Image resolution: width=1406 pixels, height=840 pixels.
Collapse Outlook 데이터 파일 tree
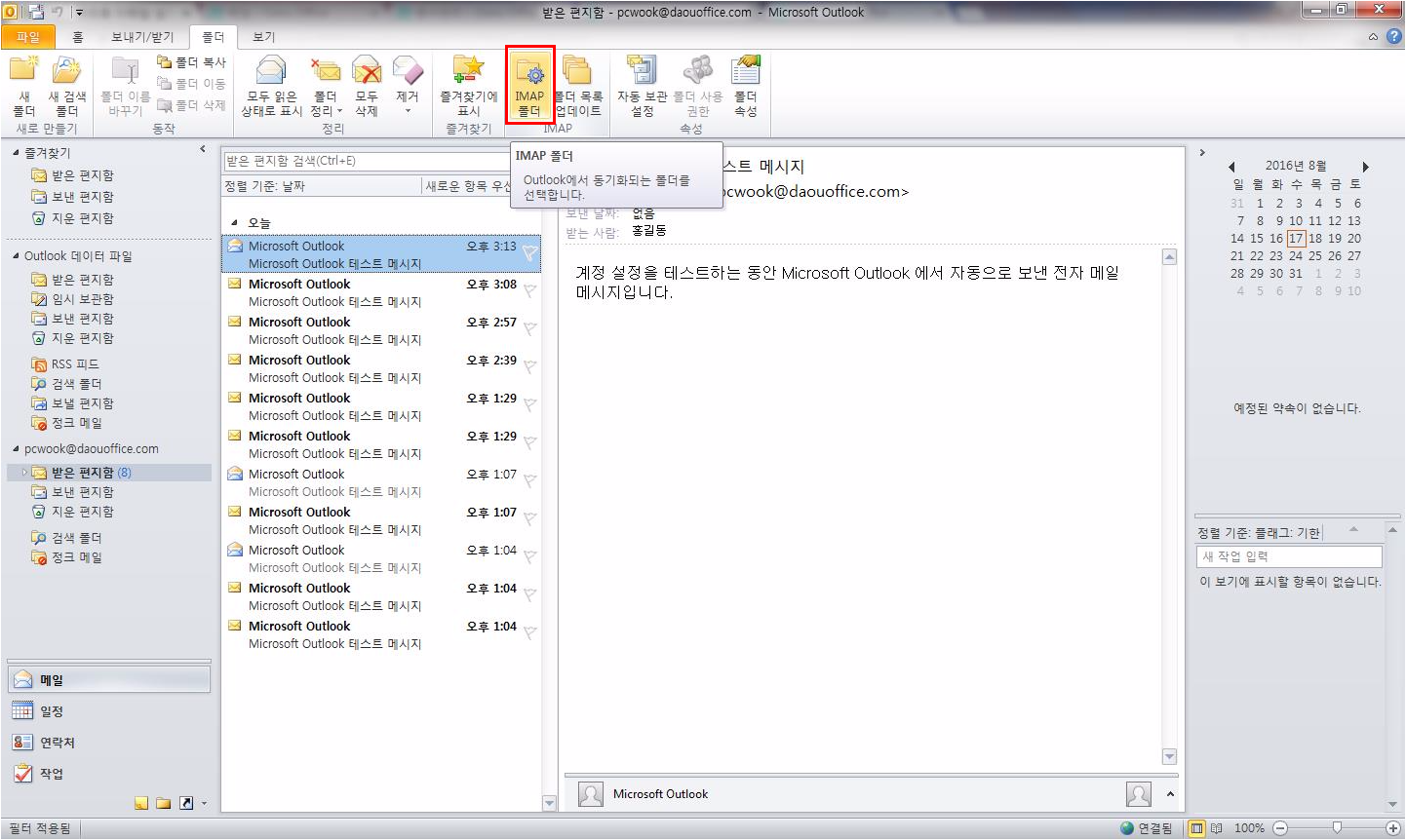(16, 256)
